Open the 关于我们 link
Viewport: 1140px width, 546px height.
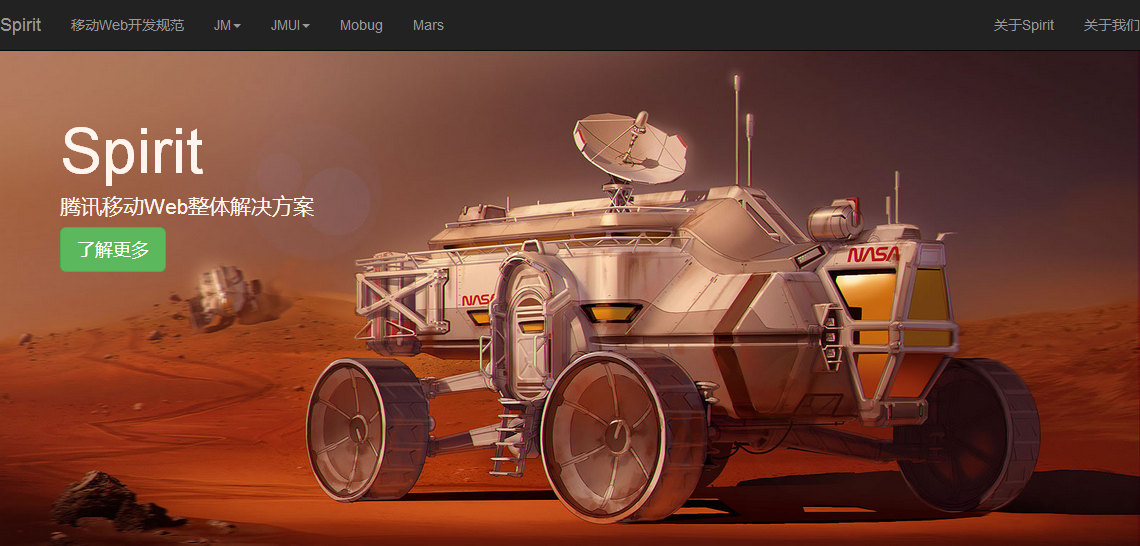(x=1111, y=25)
